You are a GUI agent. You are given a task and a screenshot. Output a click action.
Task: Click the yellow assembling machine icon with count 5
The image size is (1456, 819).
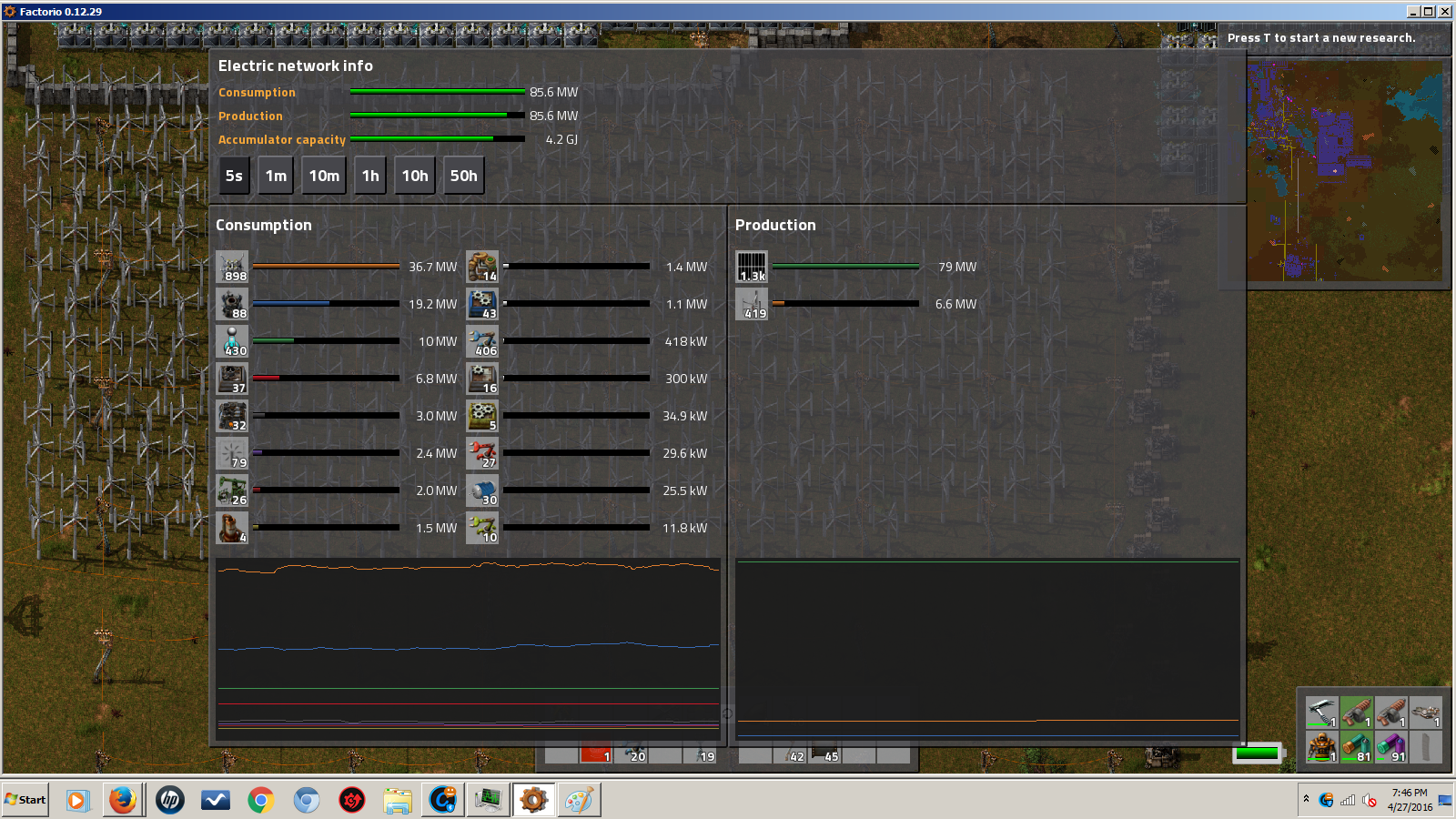pos(482,416)
